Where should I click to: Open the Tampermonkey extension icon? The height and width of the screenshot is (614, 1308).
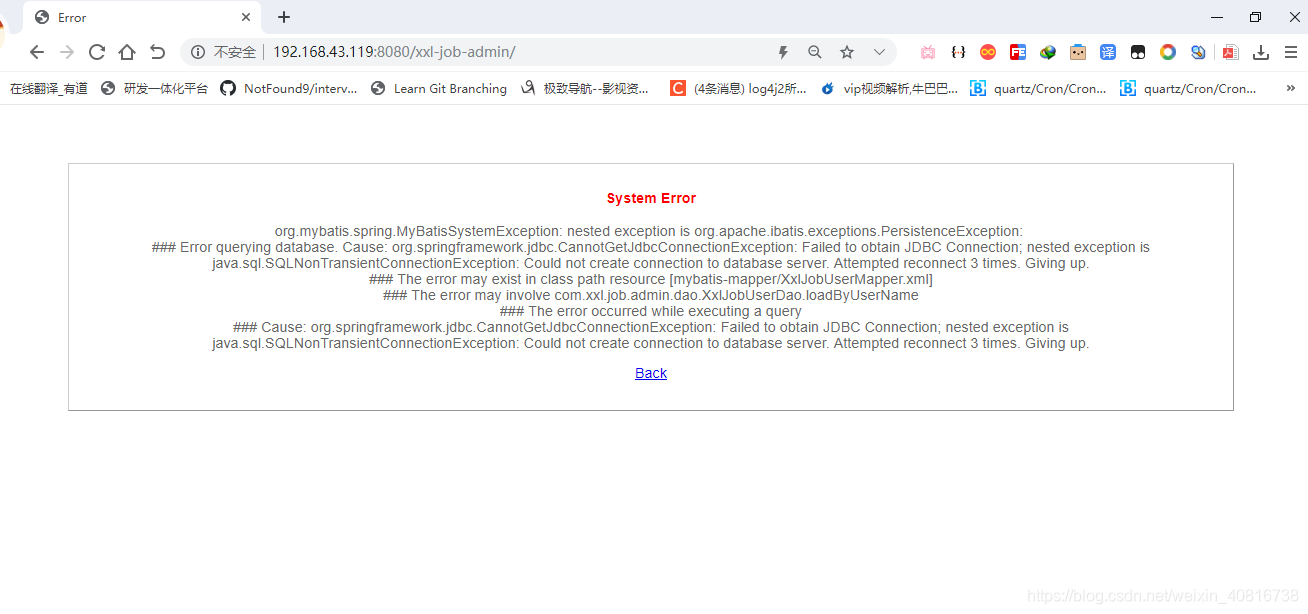(x=1138, y=52)
